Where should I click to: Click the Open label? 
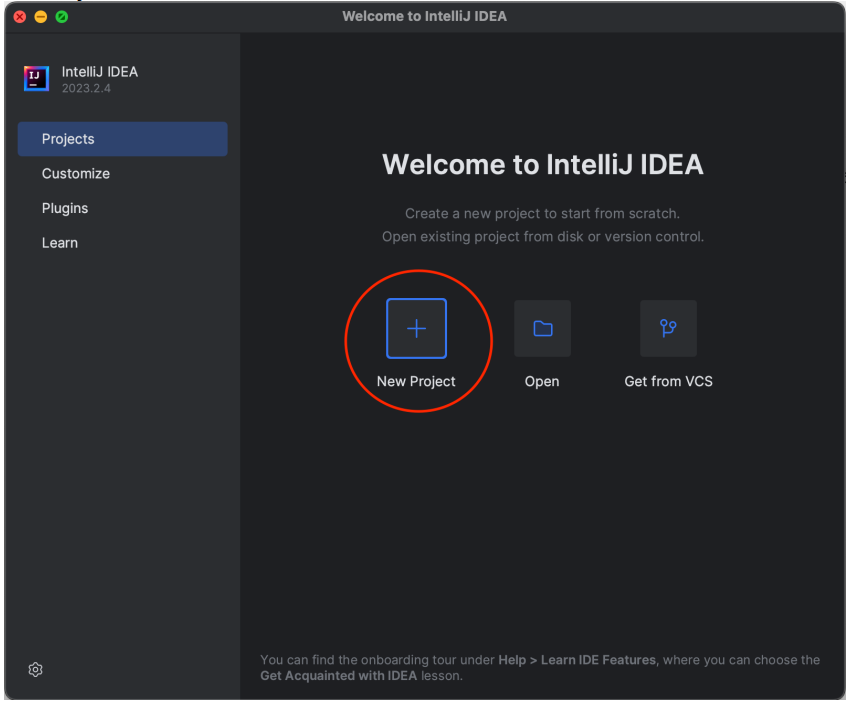click(542, 381)
